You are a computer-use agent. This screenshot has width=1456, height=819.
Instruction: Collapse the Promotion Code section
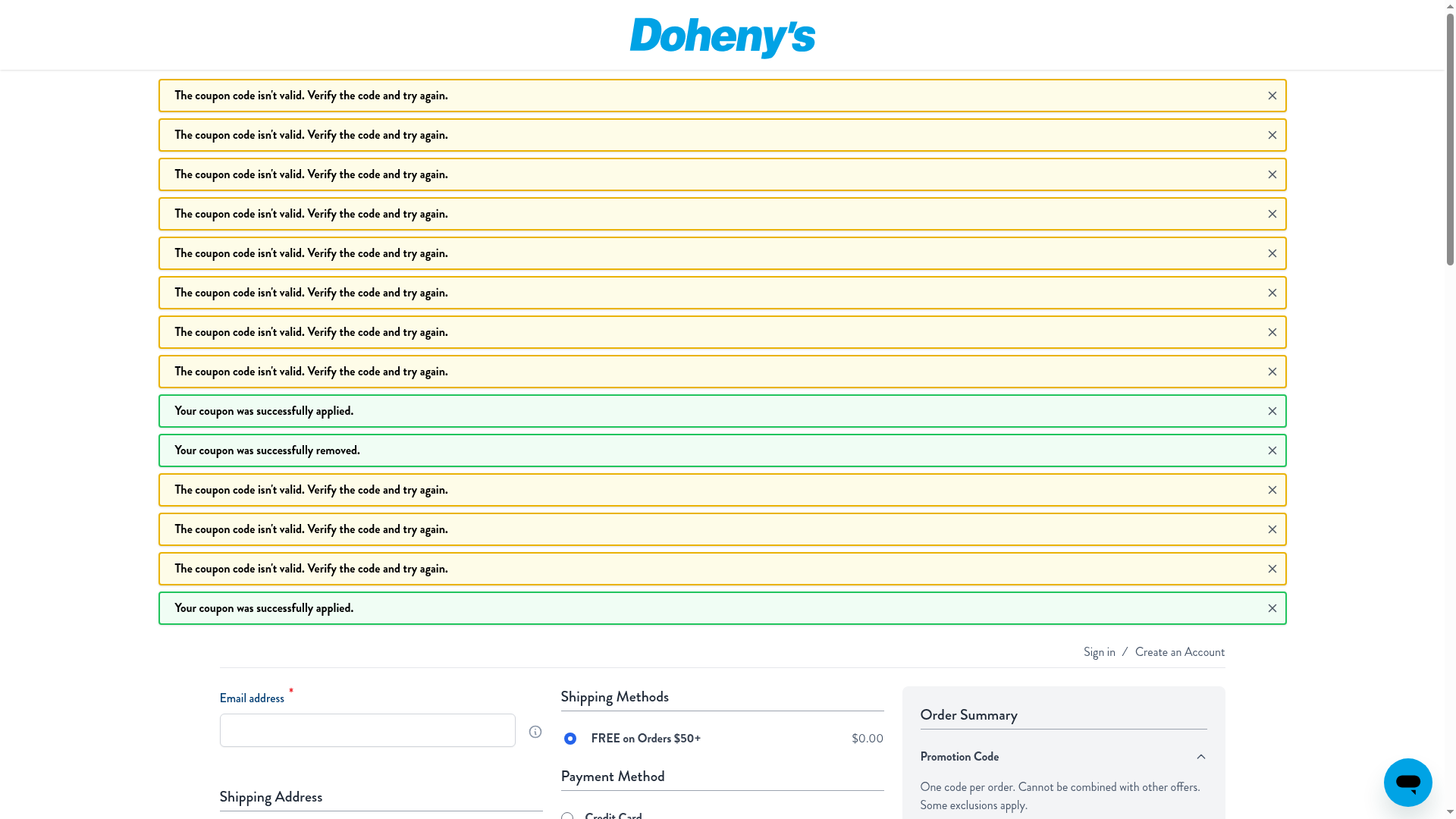(x=1200, y=757)
